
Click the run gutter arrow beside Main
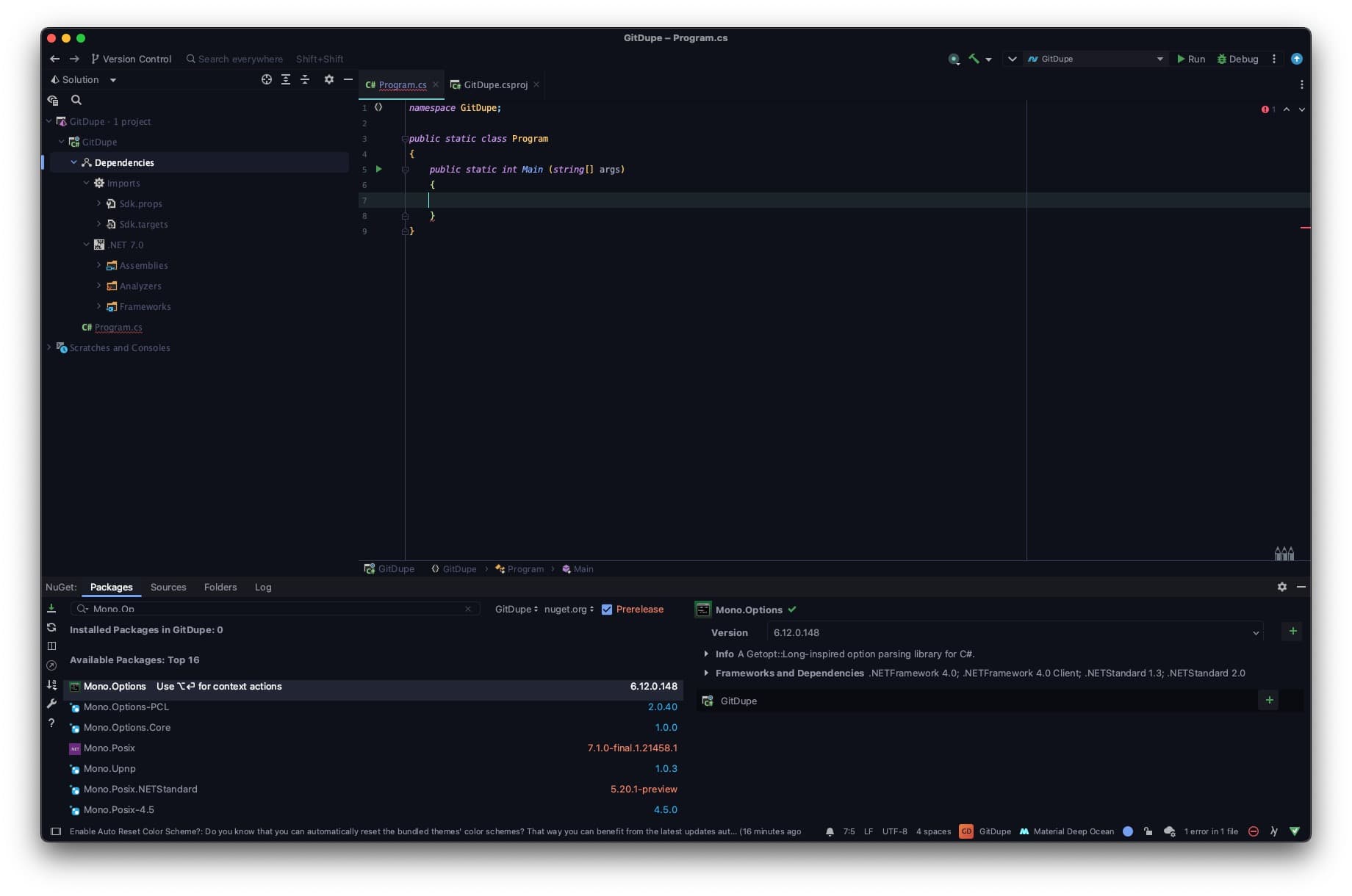click(x=379, y=169)
